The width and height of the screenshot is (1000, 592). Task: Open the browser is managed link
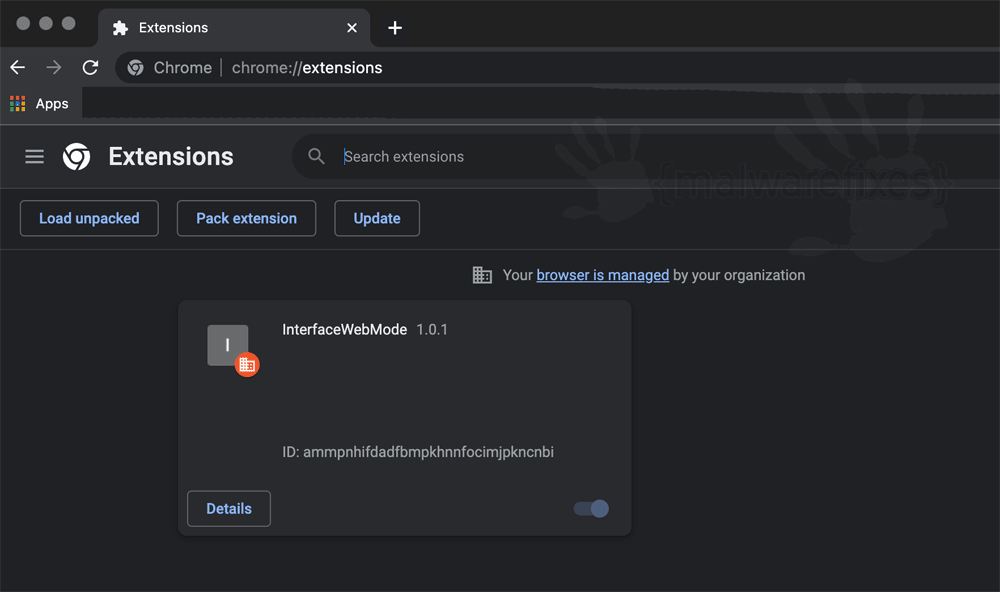point(603,275)
